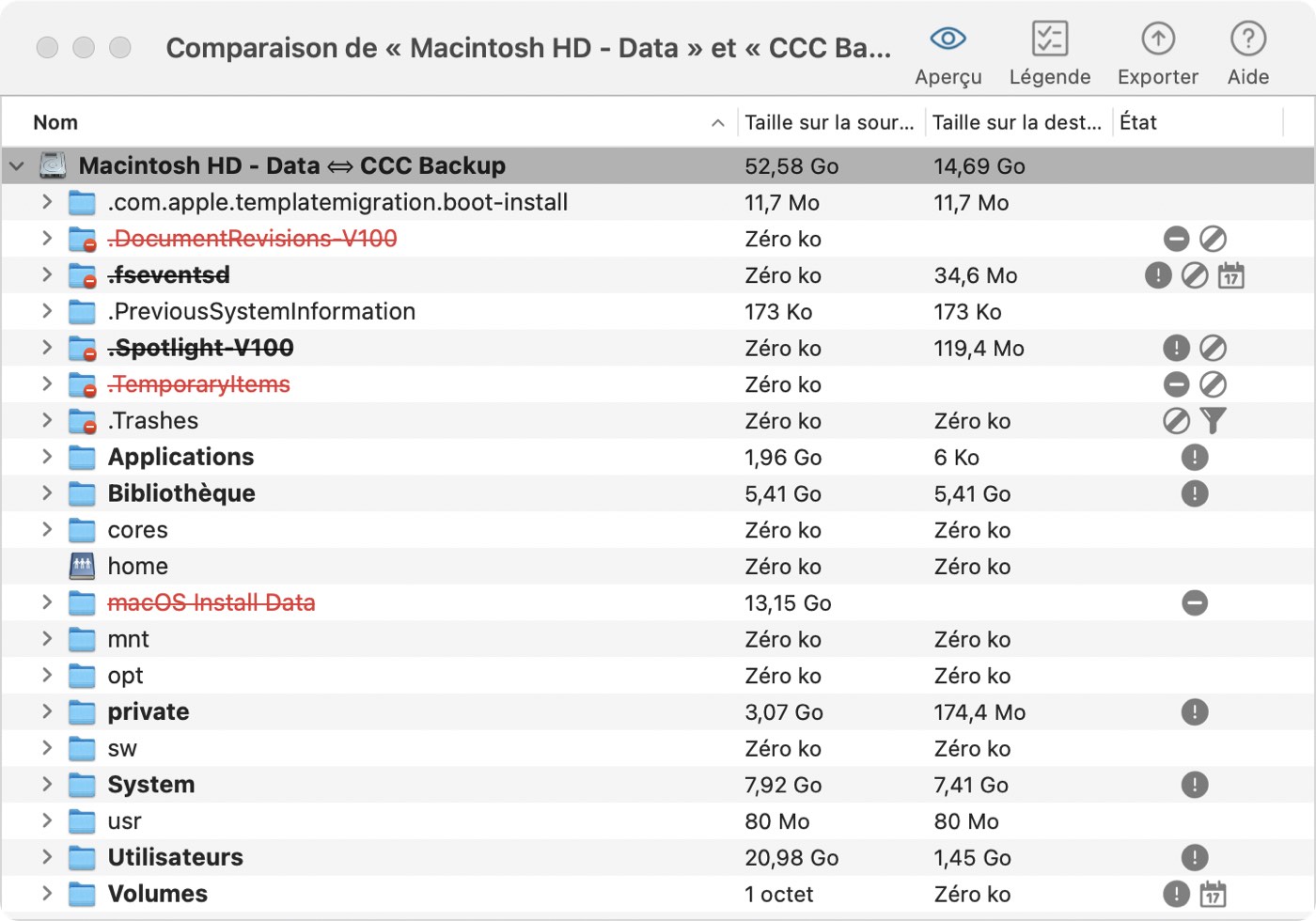Viewport: 1316px width, 921px height.
Task: Click the Macintosh HD disk icon
Action: (x=53, y=165)
